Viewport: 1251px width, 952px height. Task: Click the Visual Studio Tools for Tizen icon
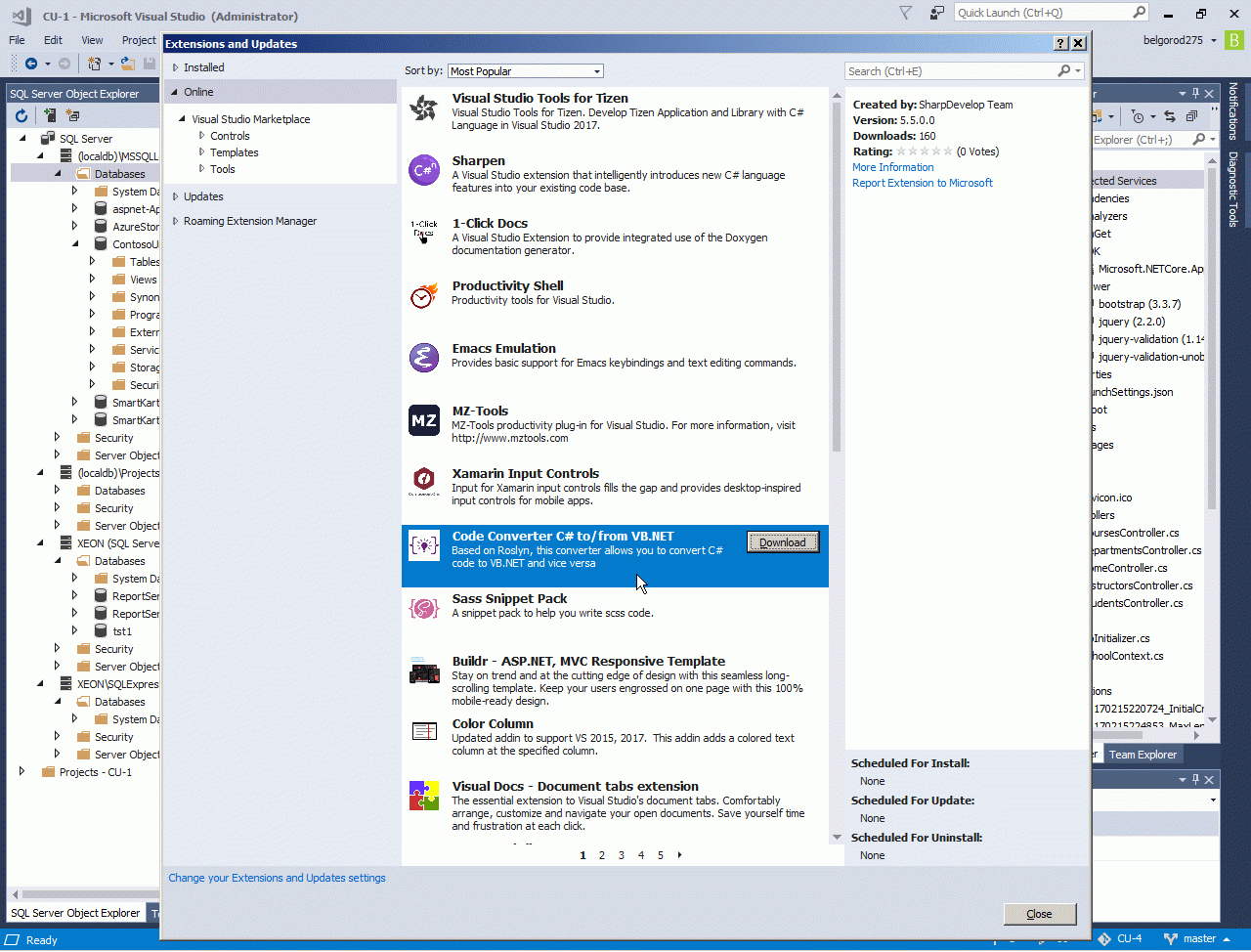pyautogui.click(x=424, y=108)
